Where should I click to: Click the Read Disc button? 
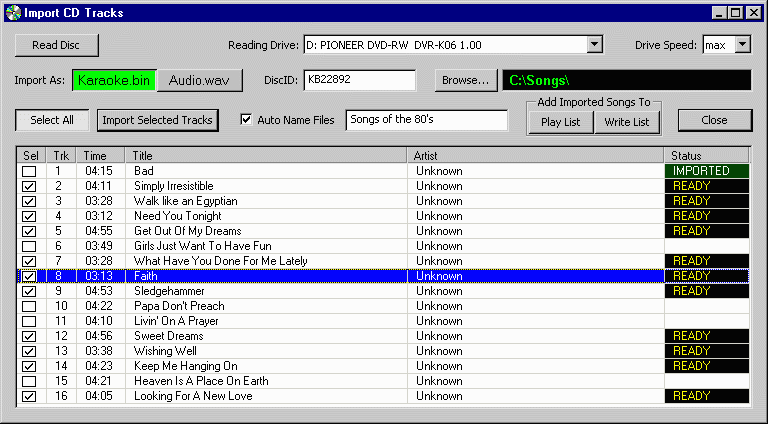click(55, 45)
